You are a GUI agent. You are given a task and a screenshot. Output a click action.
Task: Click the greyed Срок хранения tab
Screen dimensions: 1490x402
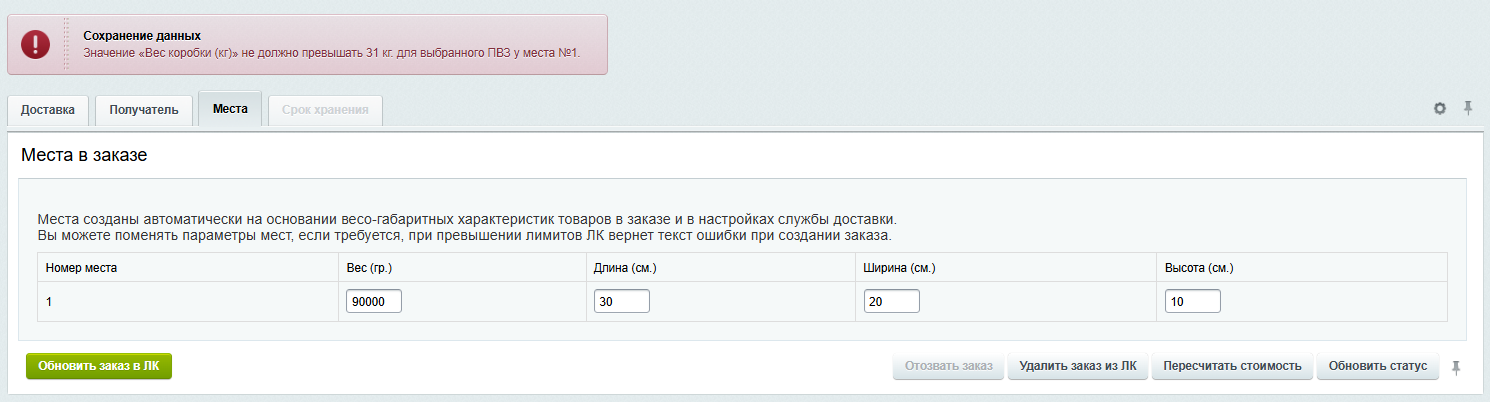325,110
